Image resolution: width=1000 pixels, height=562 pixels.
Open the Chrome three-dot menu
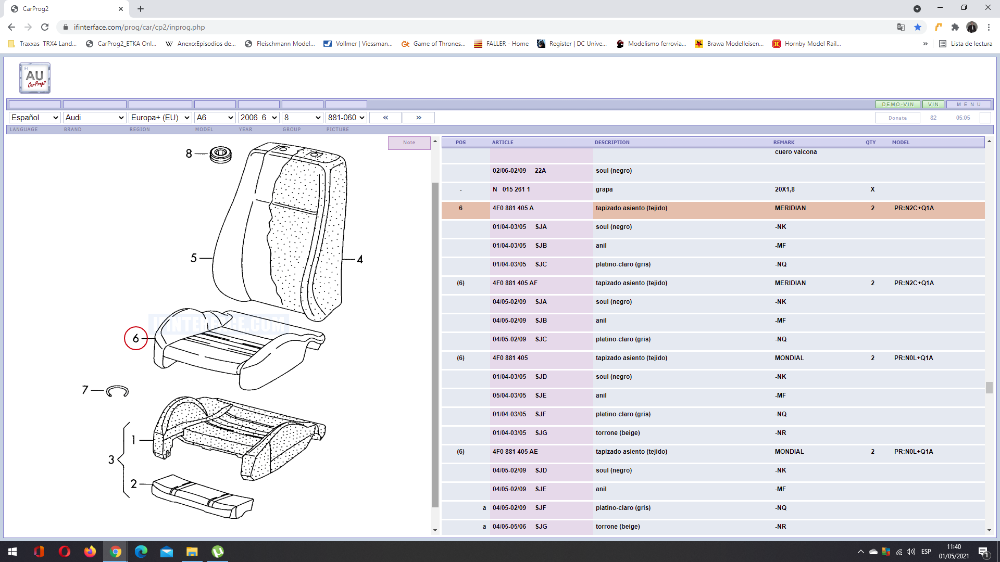[x=989, y=27]
